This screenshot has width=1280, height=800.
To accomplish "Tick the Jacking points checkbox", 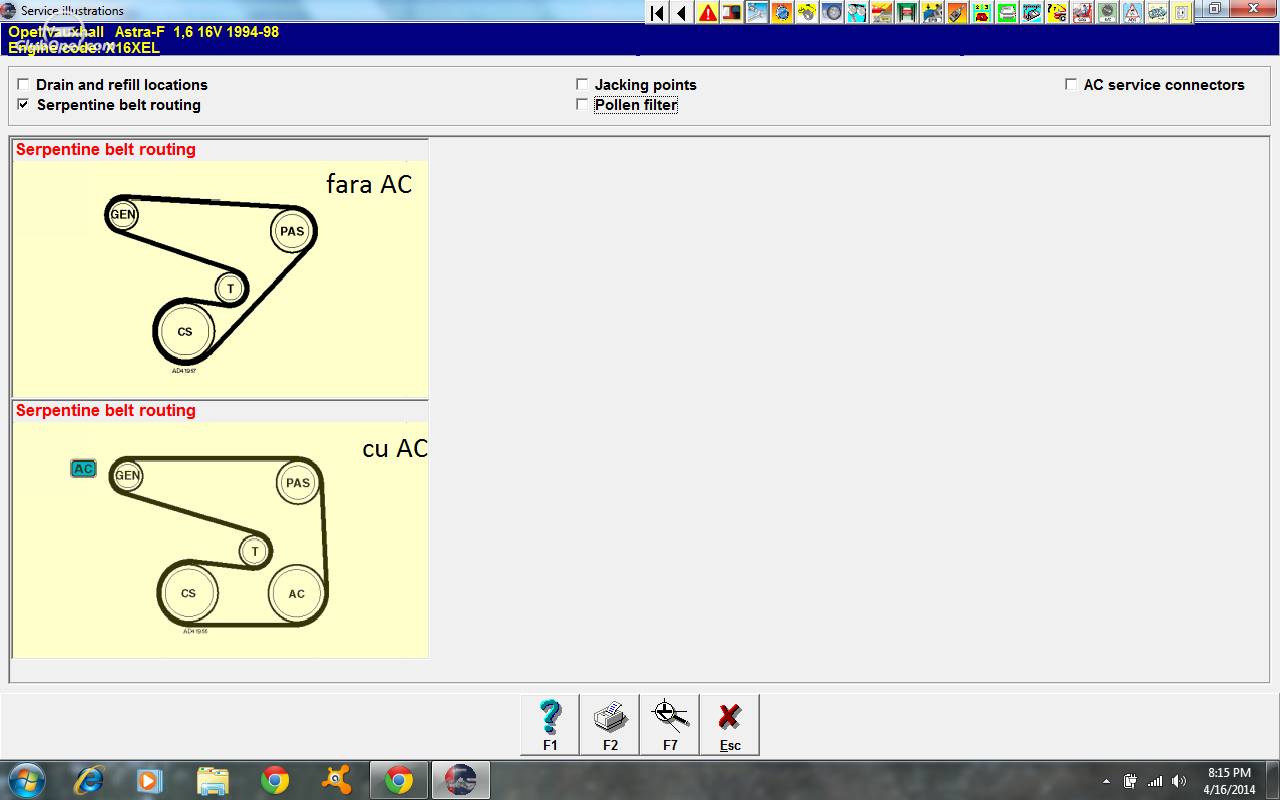I will (582, 85).
